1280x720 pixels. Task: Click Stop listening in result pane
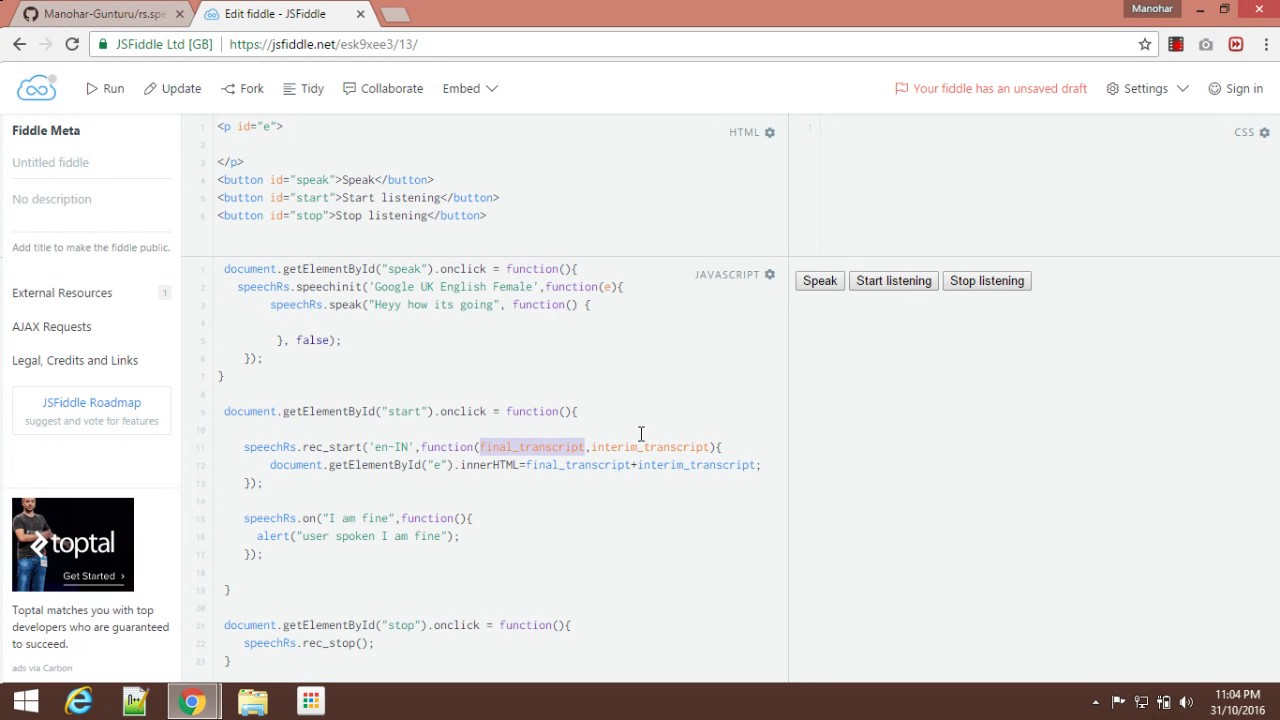pos(986,281)
